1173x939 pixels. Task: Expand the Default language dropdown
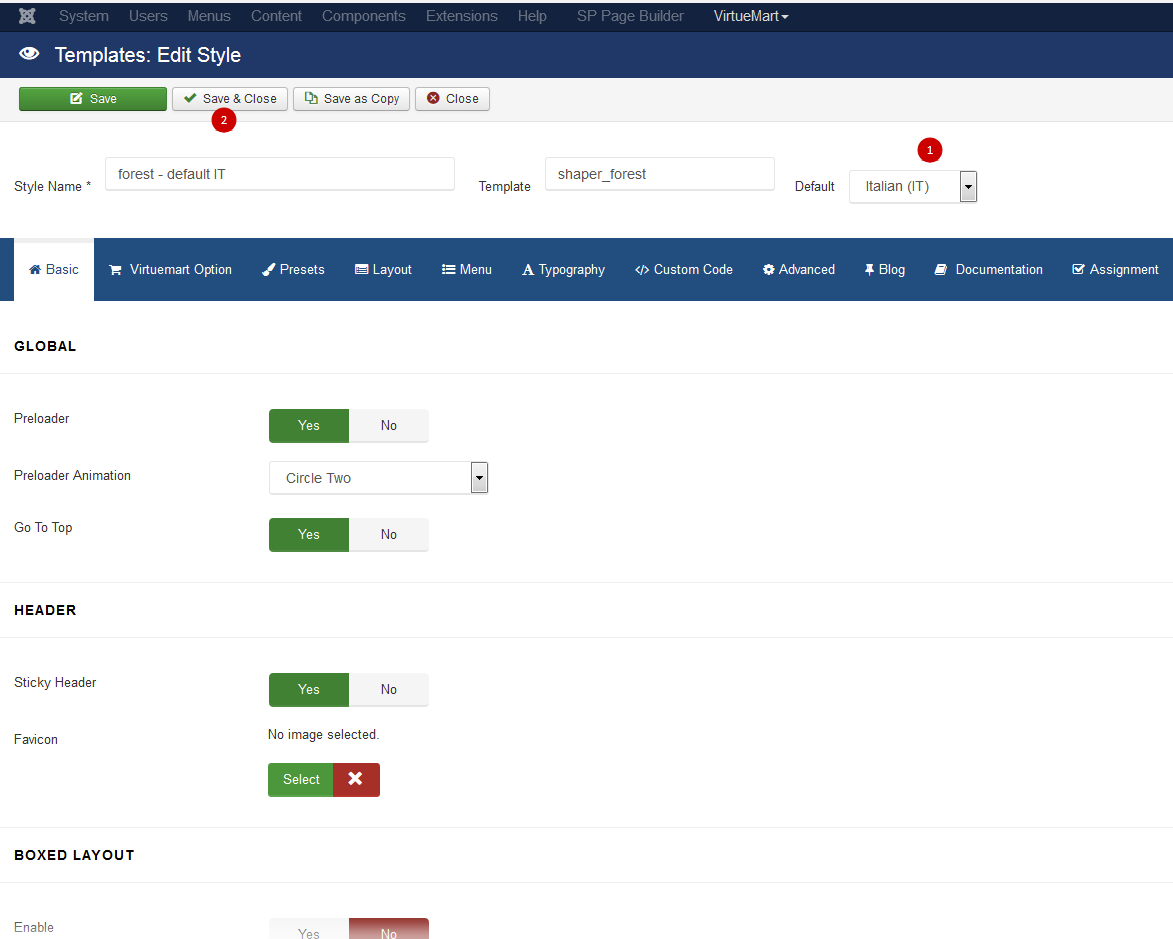(912, 186)
